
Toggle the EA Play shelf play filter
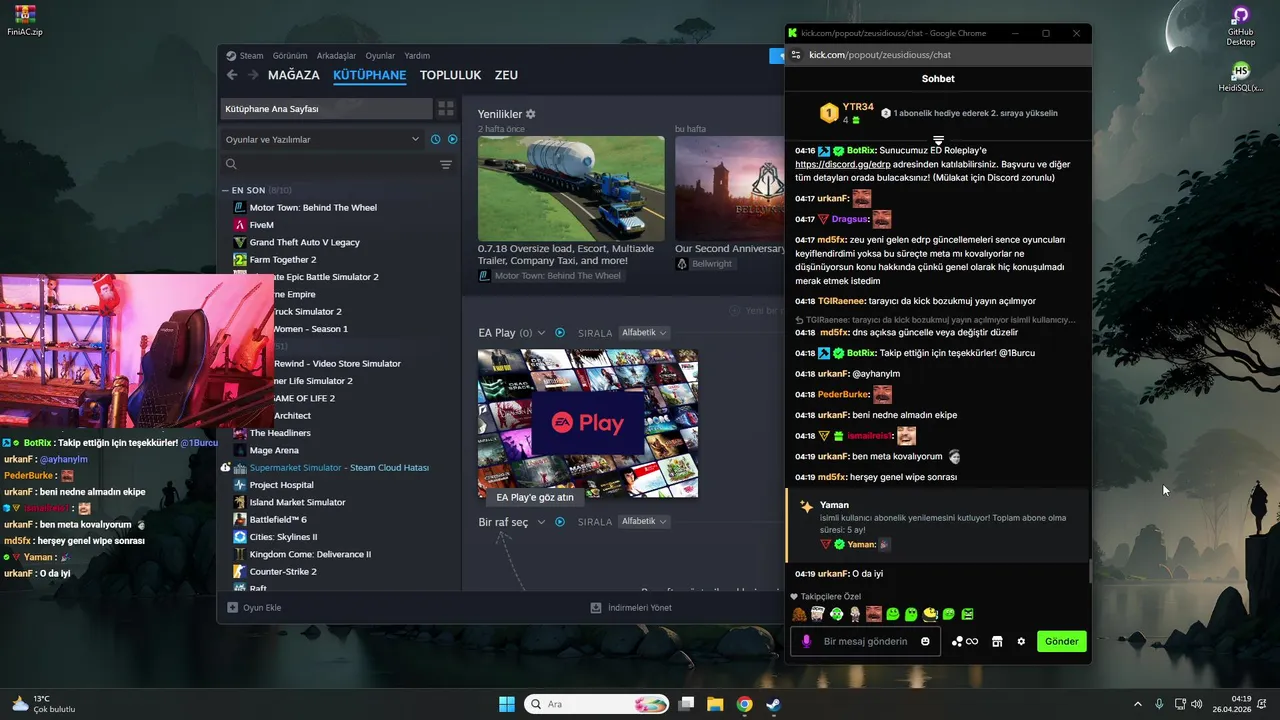pyautogui.click(x=560, y=332)
